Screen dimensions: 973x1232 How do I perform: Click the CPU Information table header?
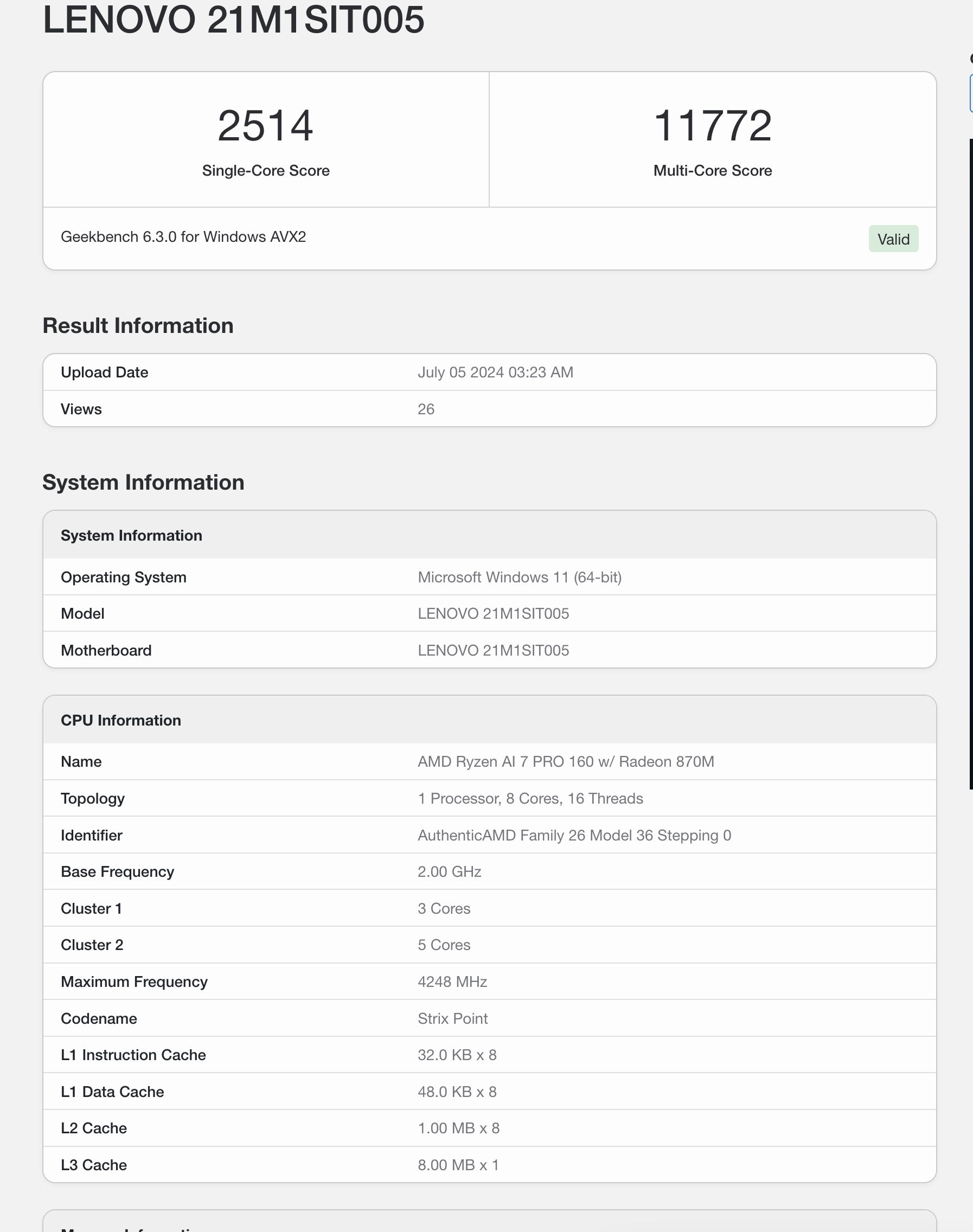pos(489,720)
